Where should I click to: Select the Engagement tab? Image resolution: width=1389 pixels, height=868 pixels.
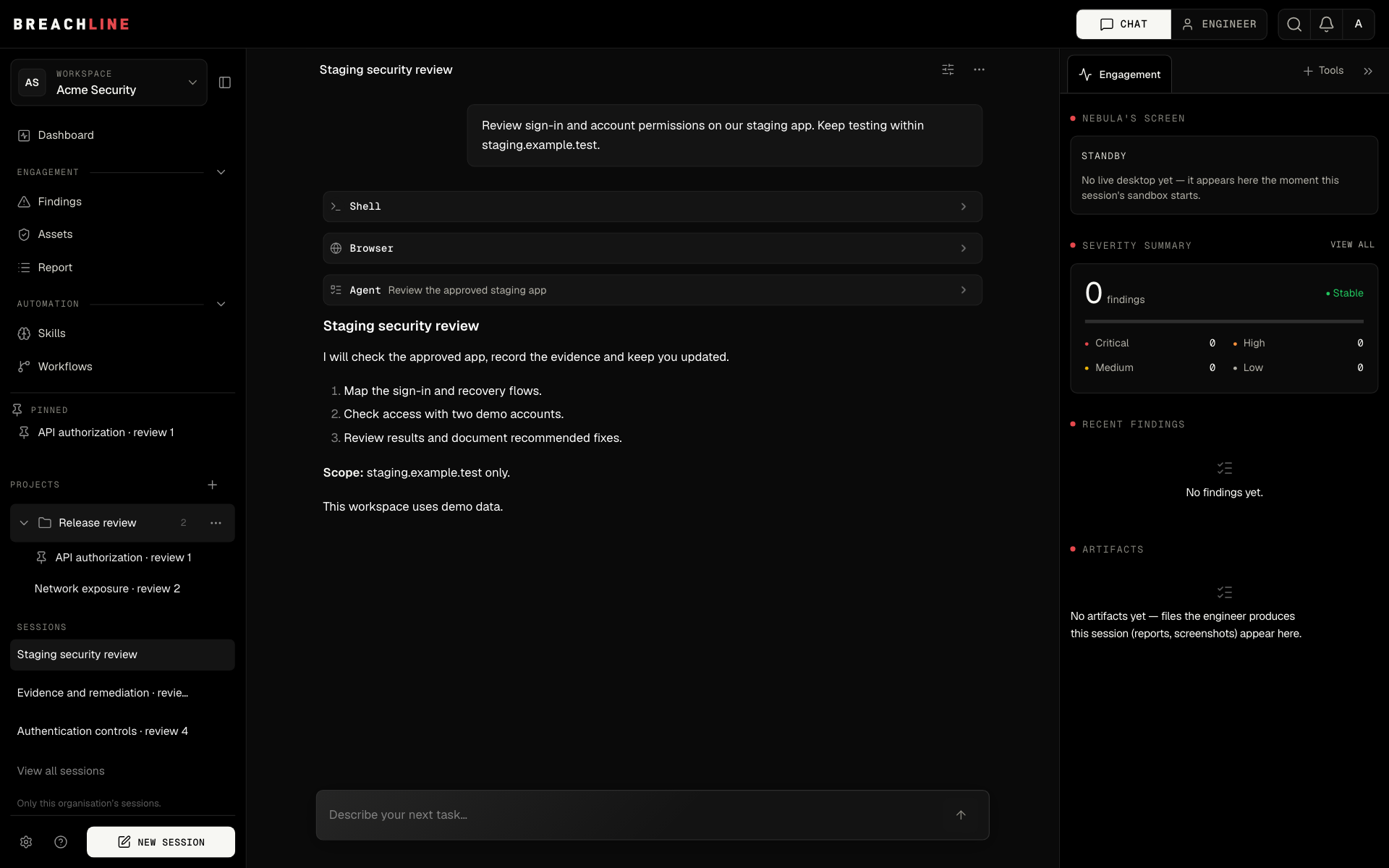[1119, 75]
